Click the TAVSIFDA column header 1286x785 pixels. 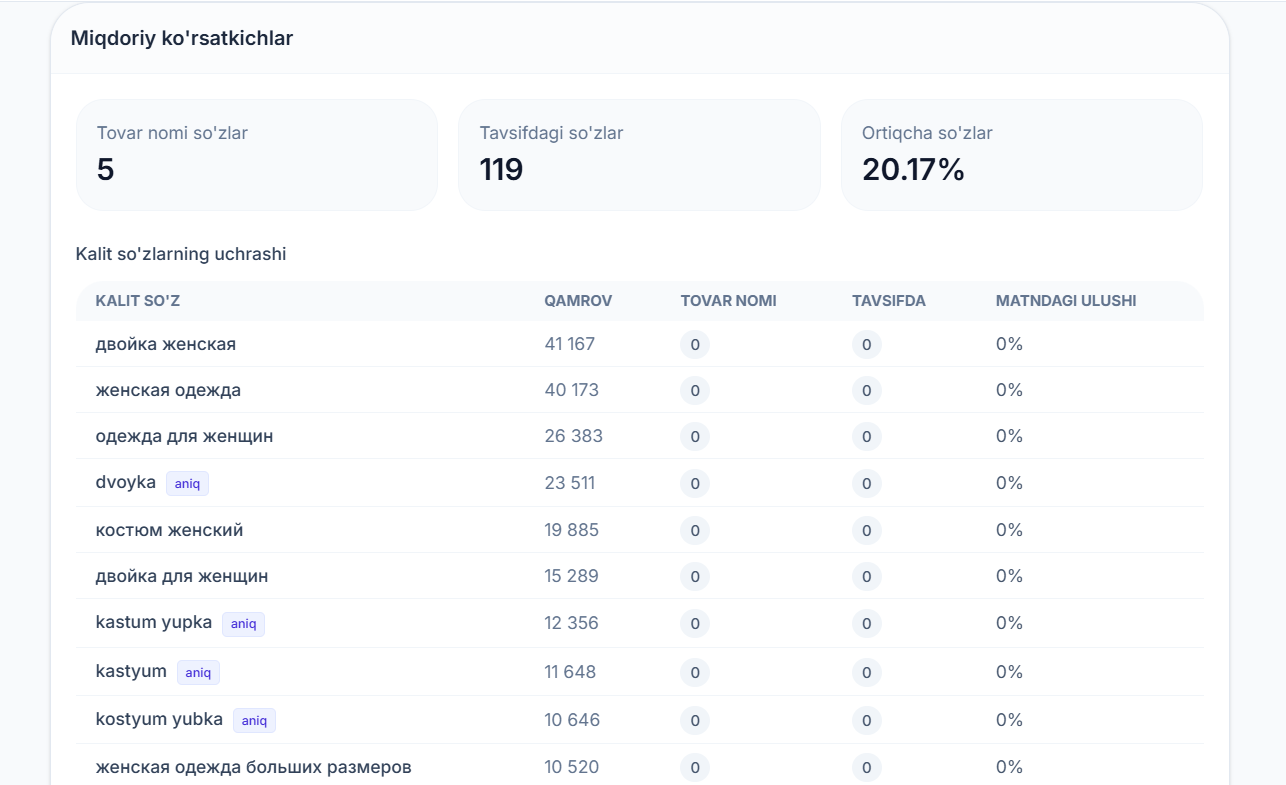pos(889,301)
